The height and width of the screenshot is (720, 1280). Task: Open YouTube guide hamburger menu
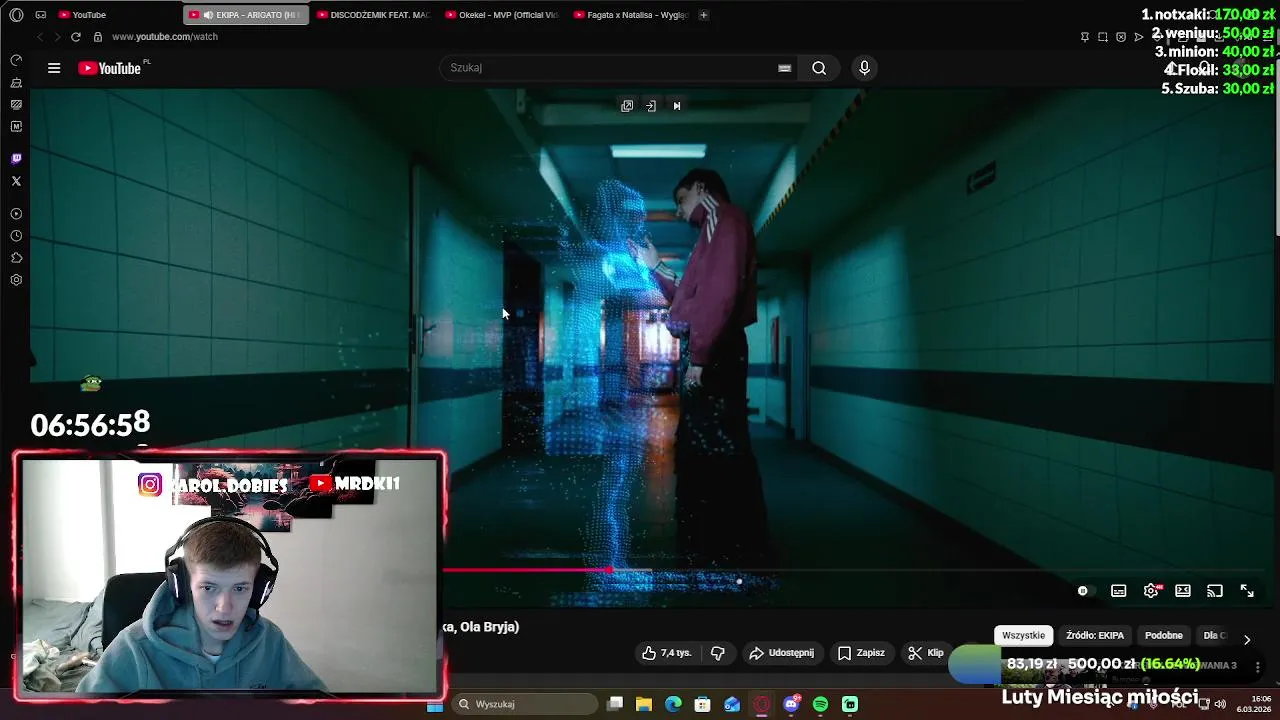(x=54, y=68)
